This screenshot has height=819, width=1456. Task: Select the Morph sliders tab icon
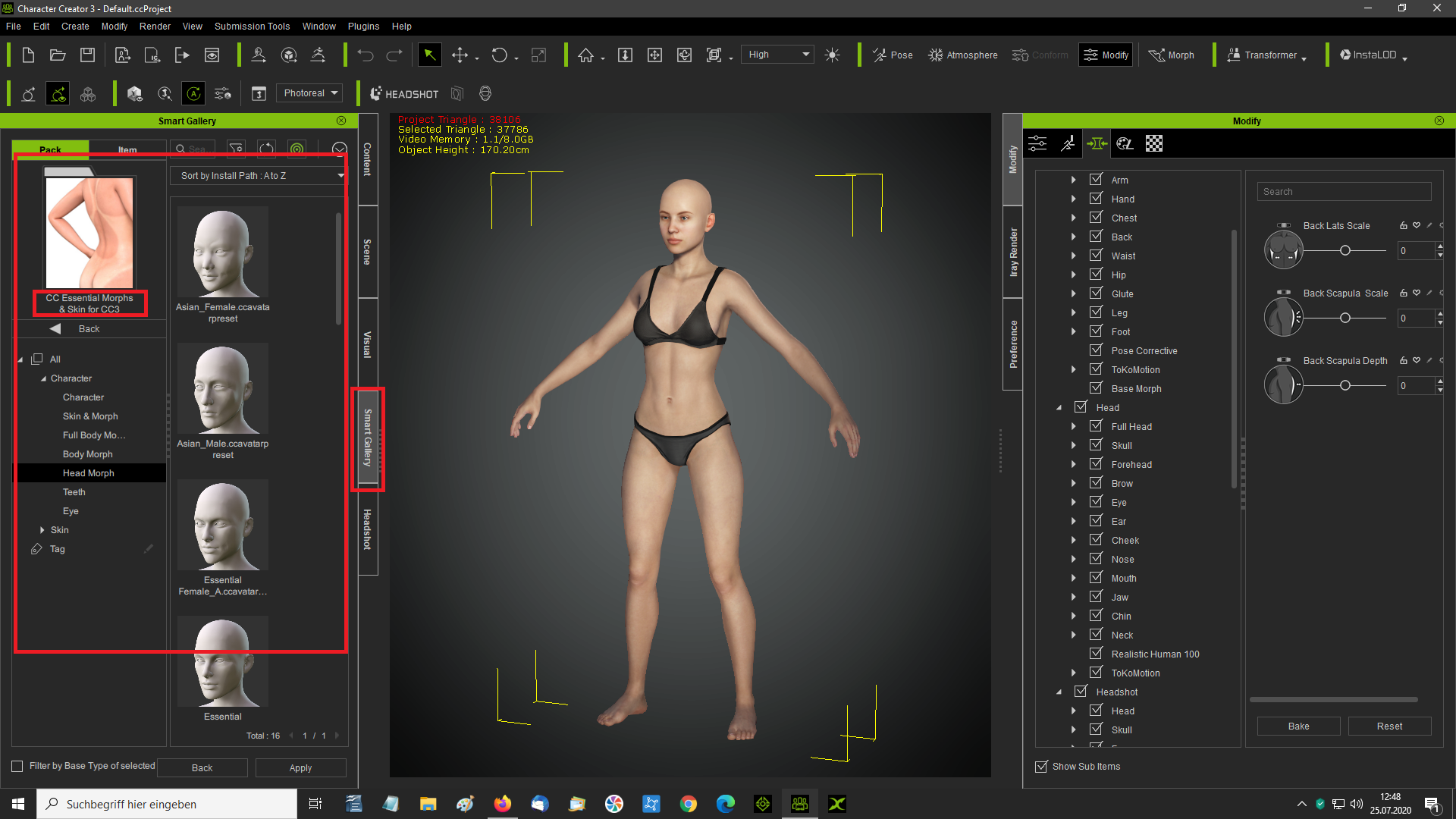(1097, 143)
